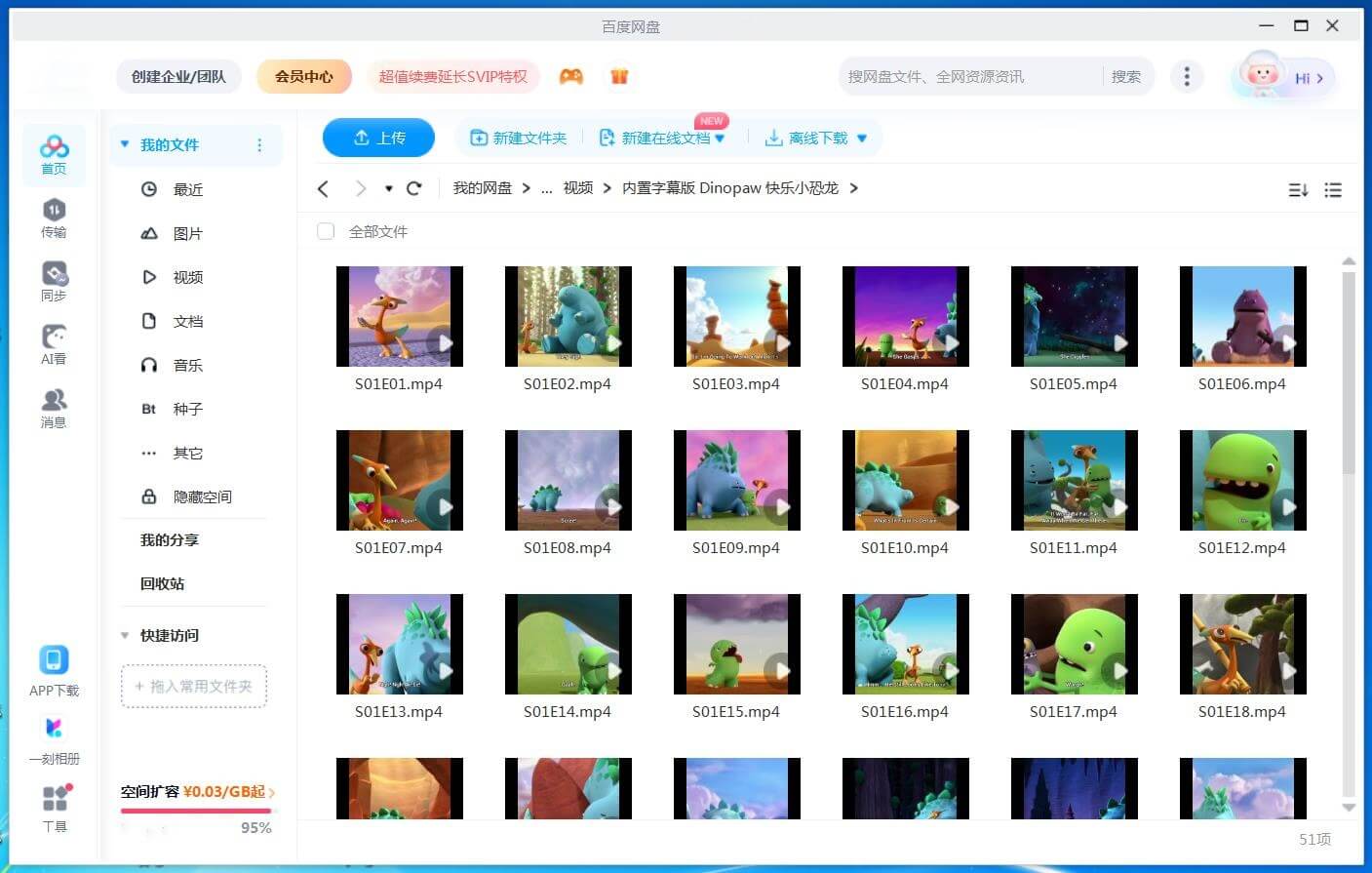Click the 会员中心 button

click(303, 76)
